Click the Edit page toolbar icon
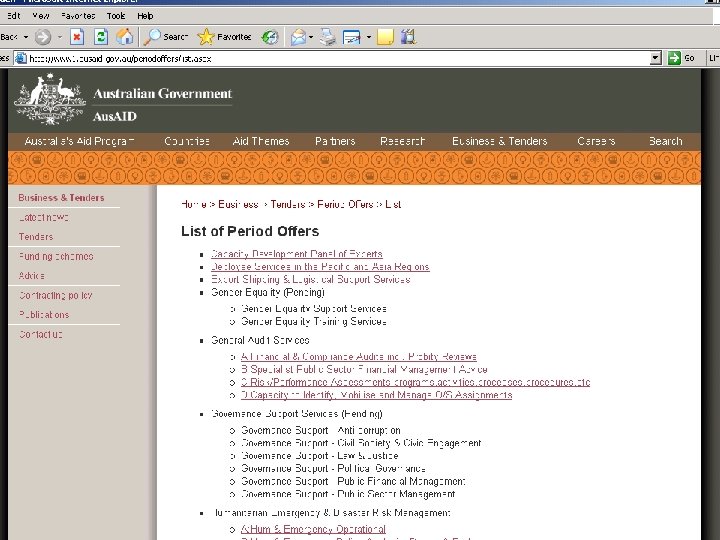 352,37
